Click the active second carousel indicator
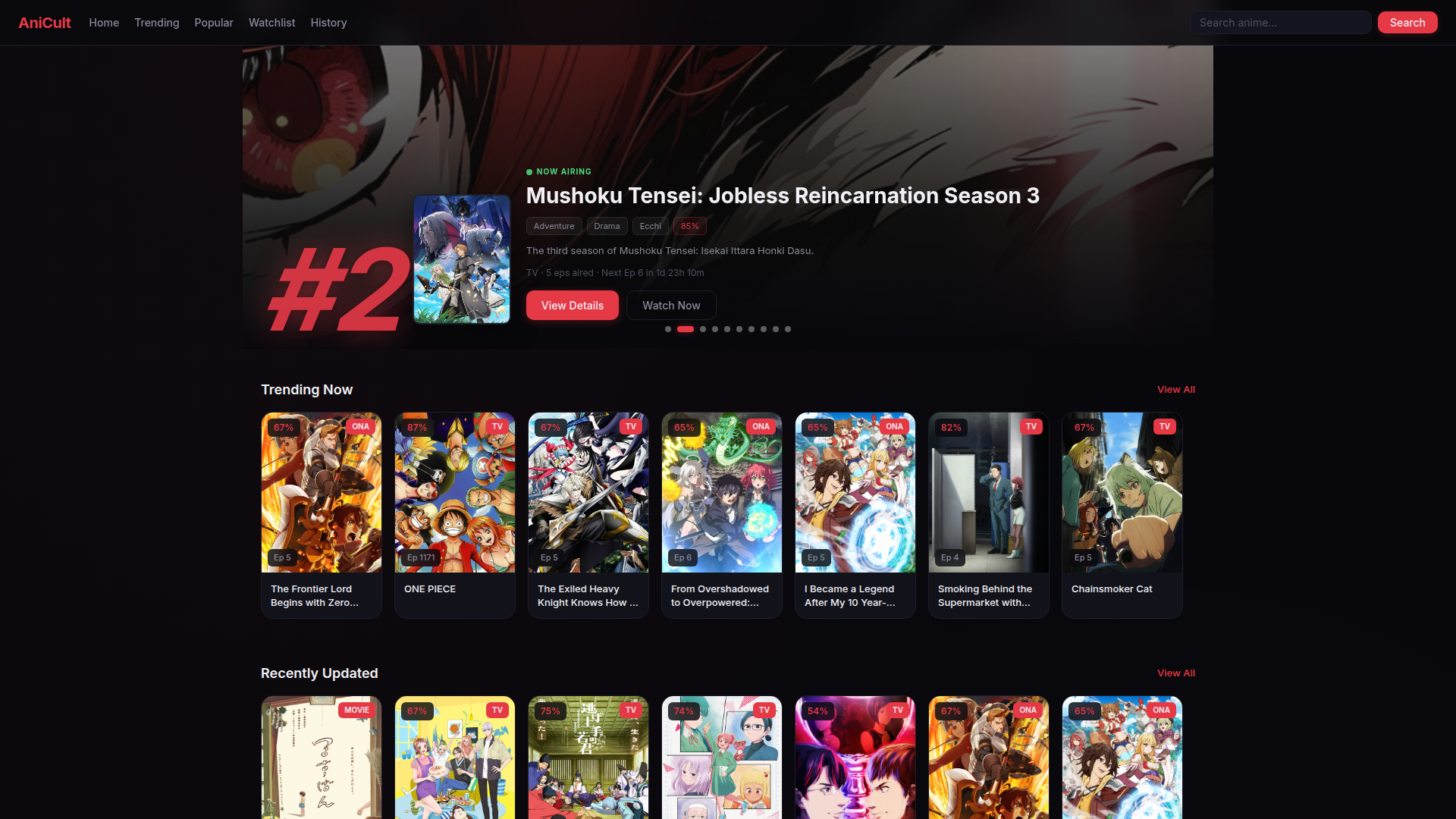 (686, 329)
